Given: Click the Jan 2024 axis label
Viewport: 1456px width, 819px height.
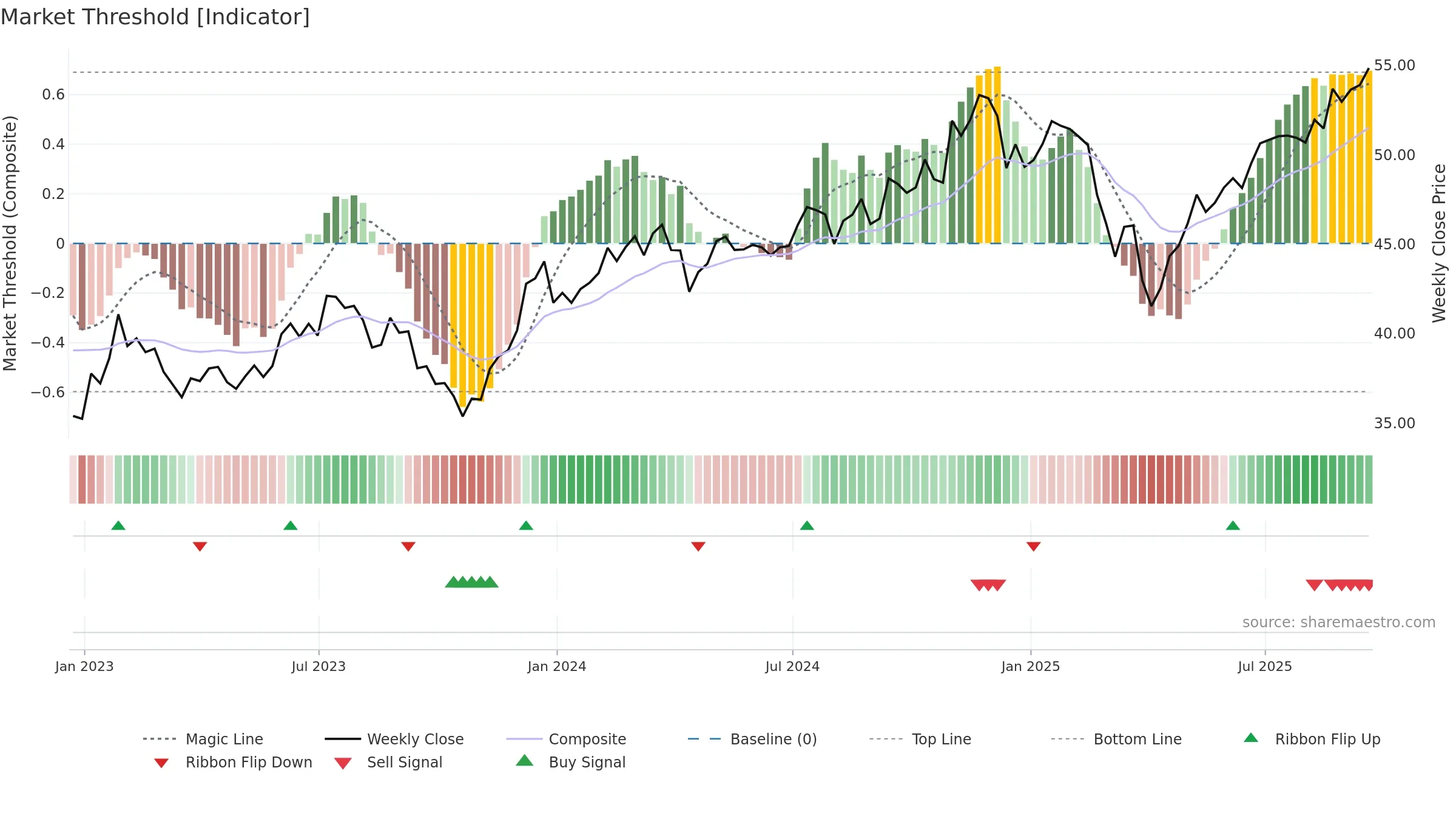Looking at the screenshot, I should point(557,667).
